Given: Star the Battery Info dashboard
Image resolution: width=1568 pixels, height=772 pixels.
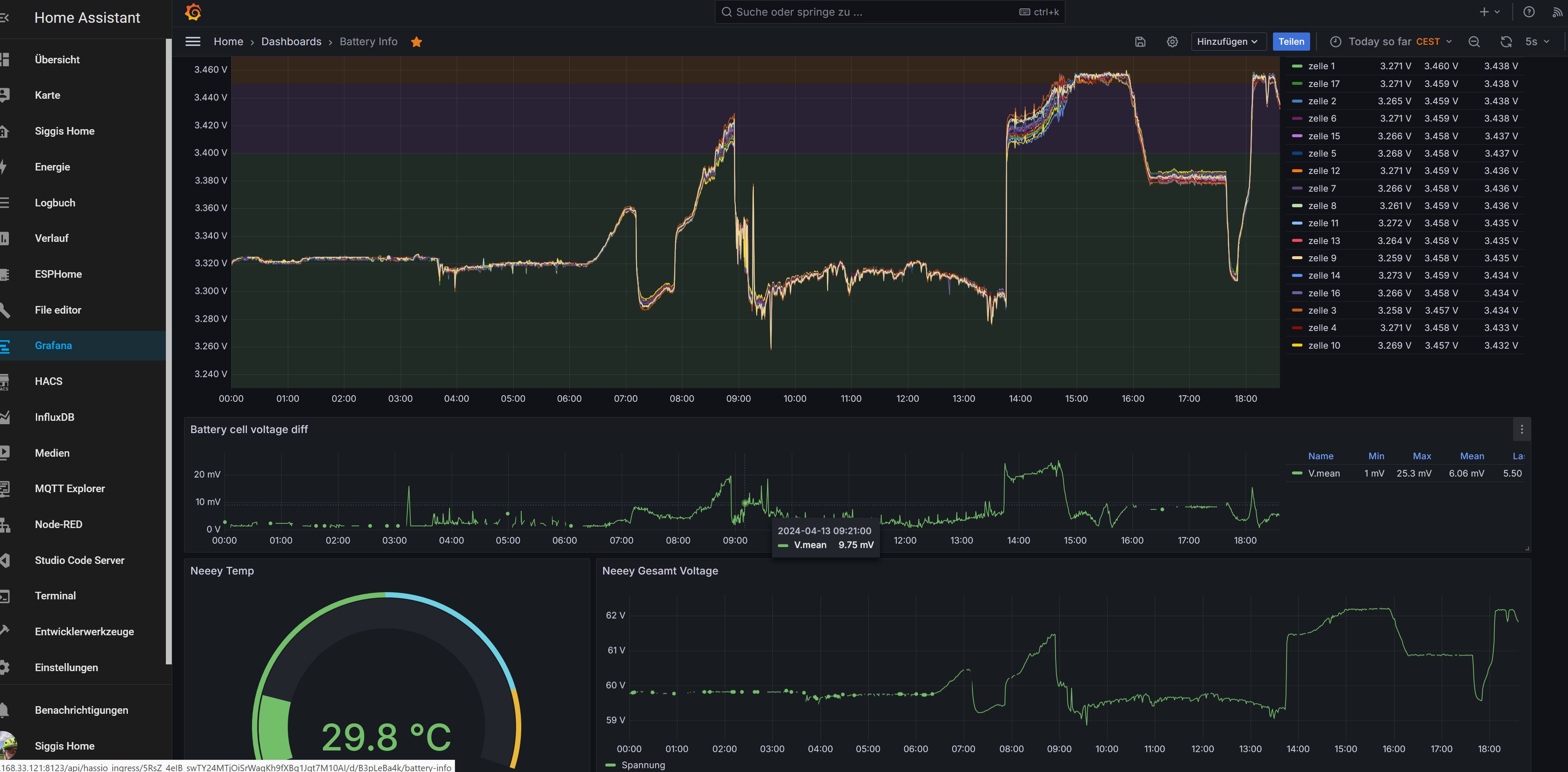Looking at the screenshot, I should (x=416, y=41).
